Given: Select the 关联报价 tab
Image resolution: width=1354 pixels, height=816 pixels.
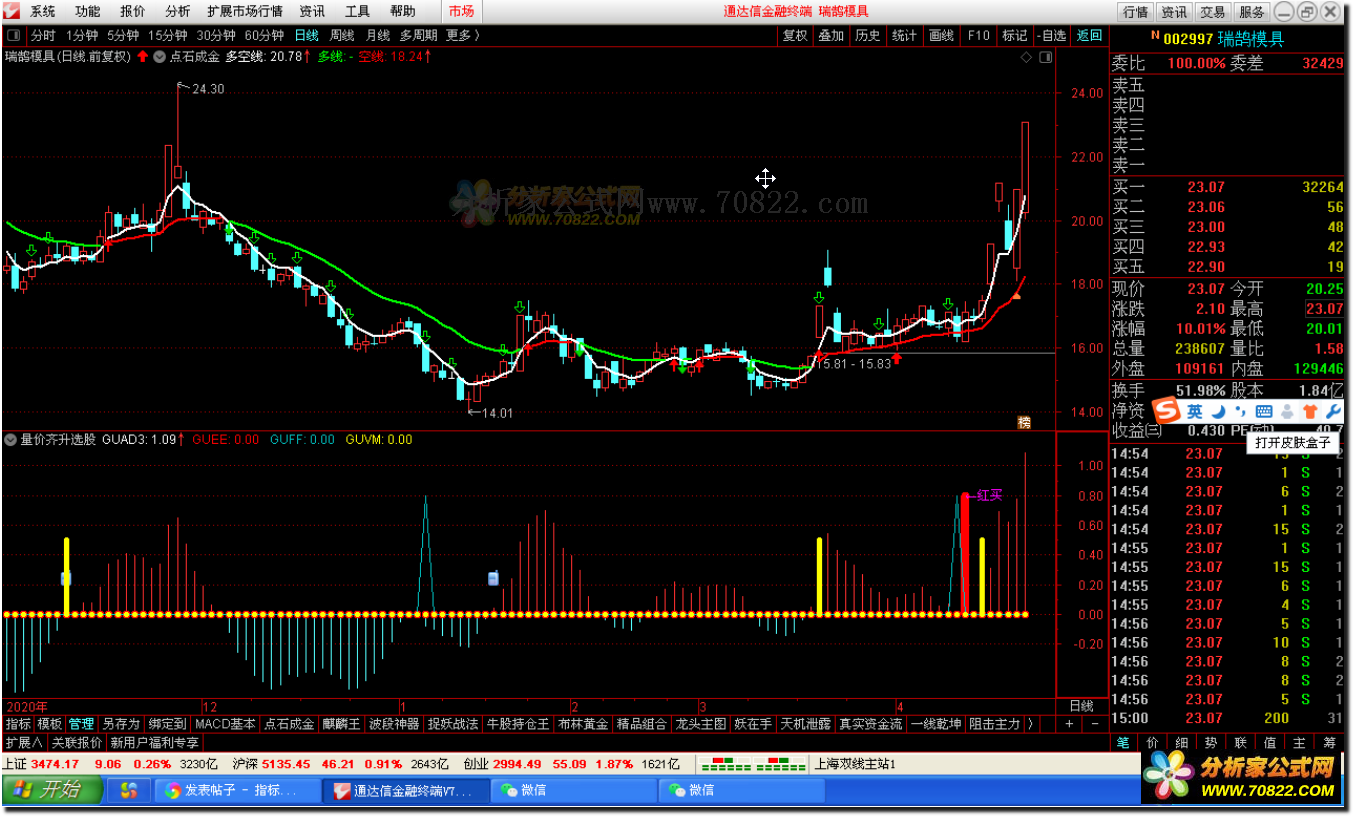Looking at the screenshot, I should coord(77,743).
